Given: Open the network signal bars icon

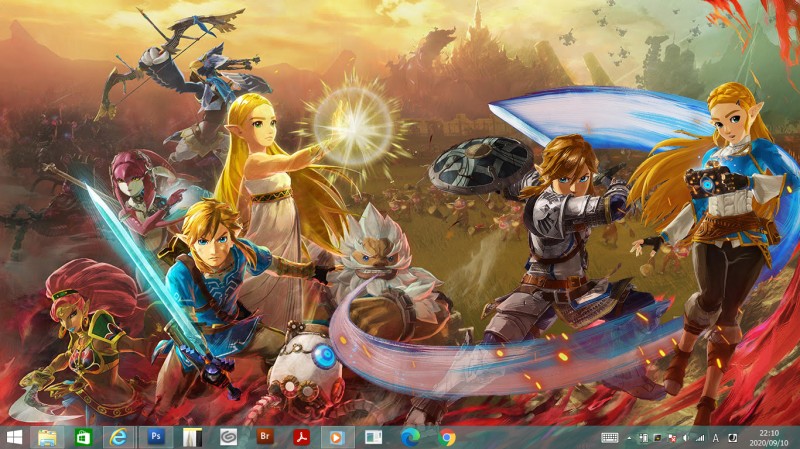Looking at the screenshot, I should point(701,438).
